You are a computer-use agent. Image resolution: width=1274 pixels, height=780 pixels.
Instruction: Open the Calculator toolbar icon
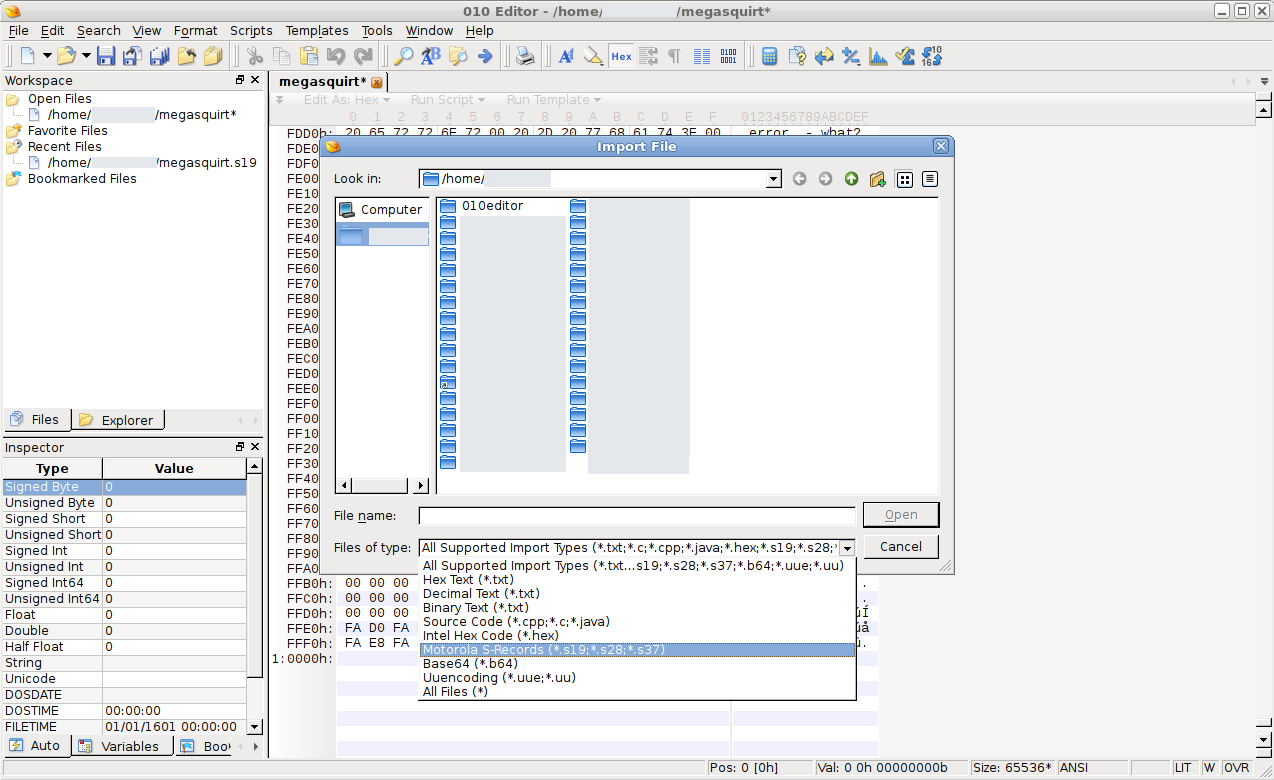coord(770,56)
